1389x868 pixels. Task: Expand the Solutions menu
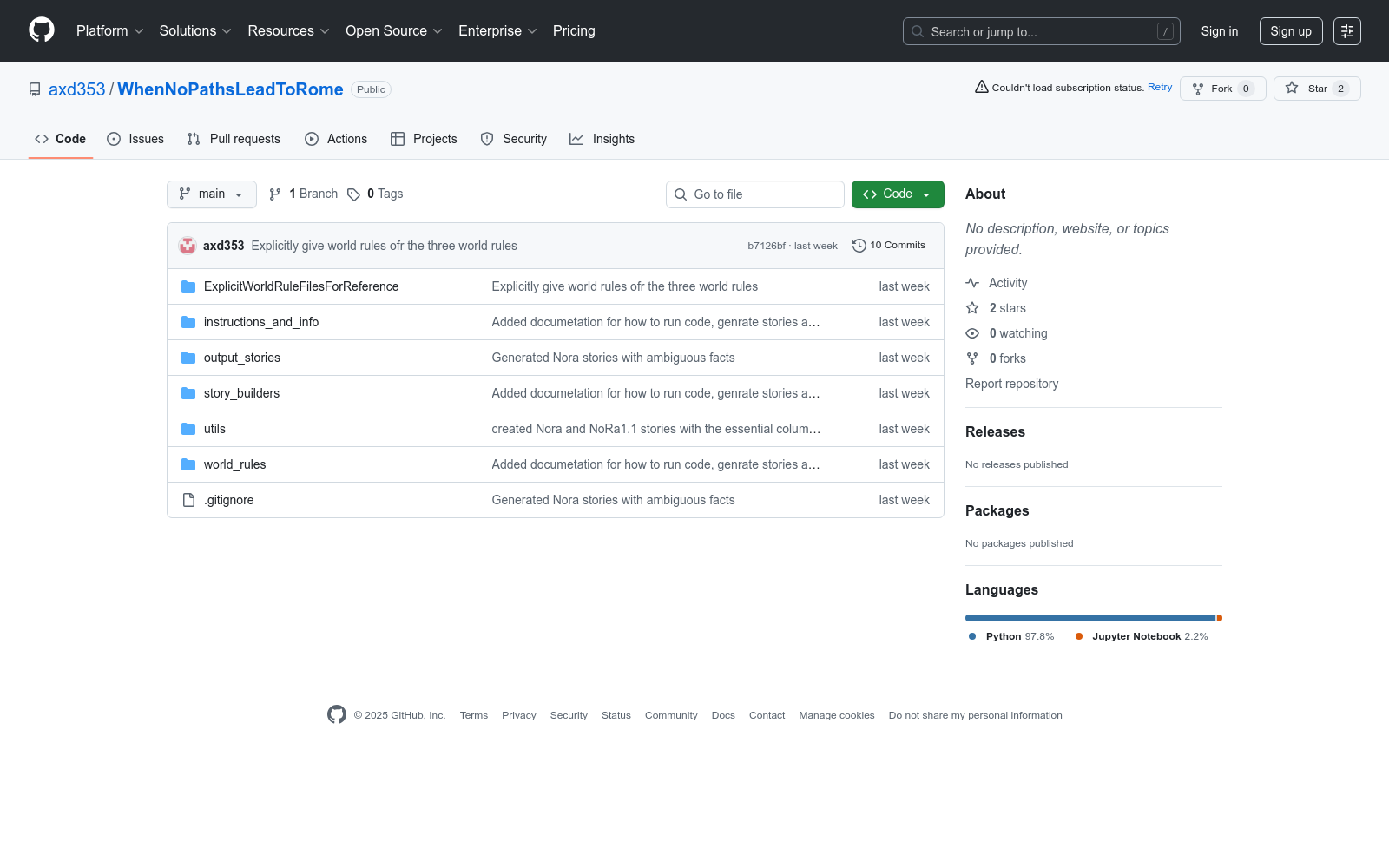coord(195,31)
